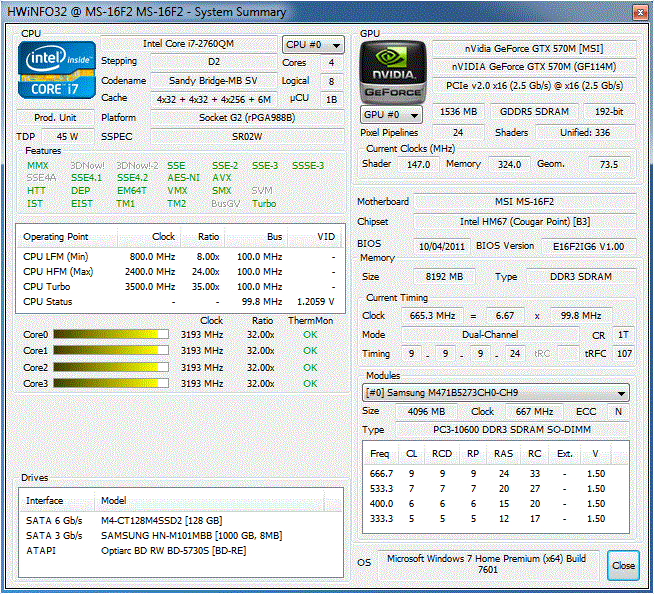Click the drives Interface column header
The width and height of the screenshot is (654, 594).
tap(57, 500)
